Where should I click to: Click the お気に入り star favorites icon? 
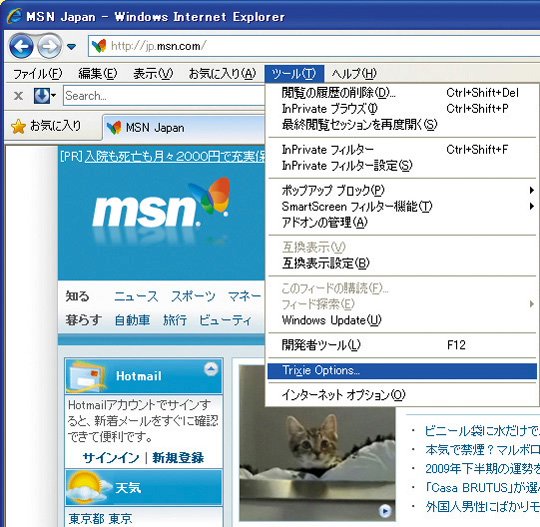[x=18, y=127]
